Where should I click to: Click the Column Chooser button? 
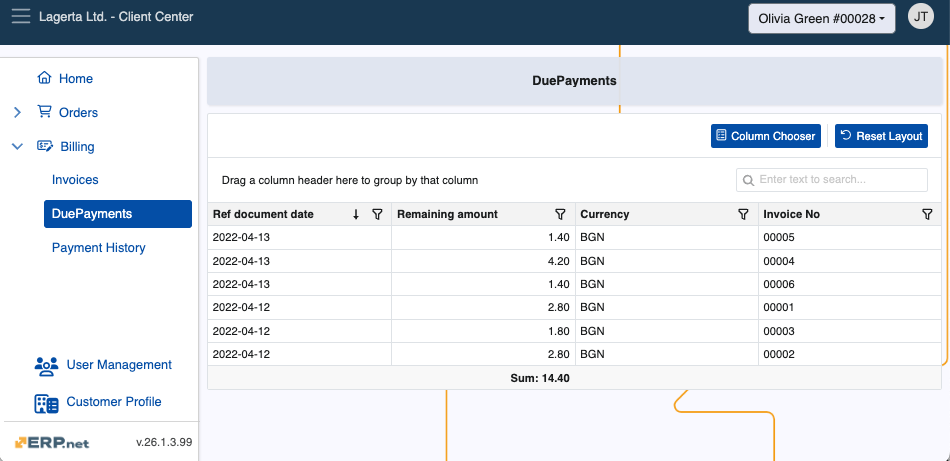coord(765,136)
